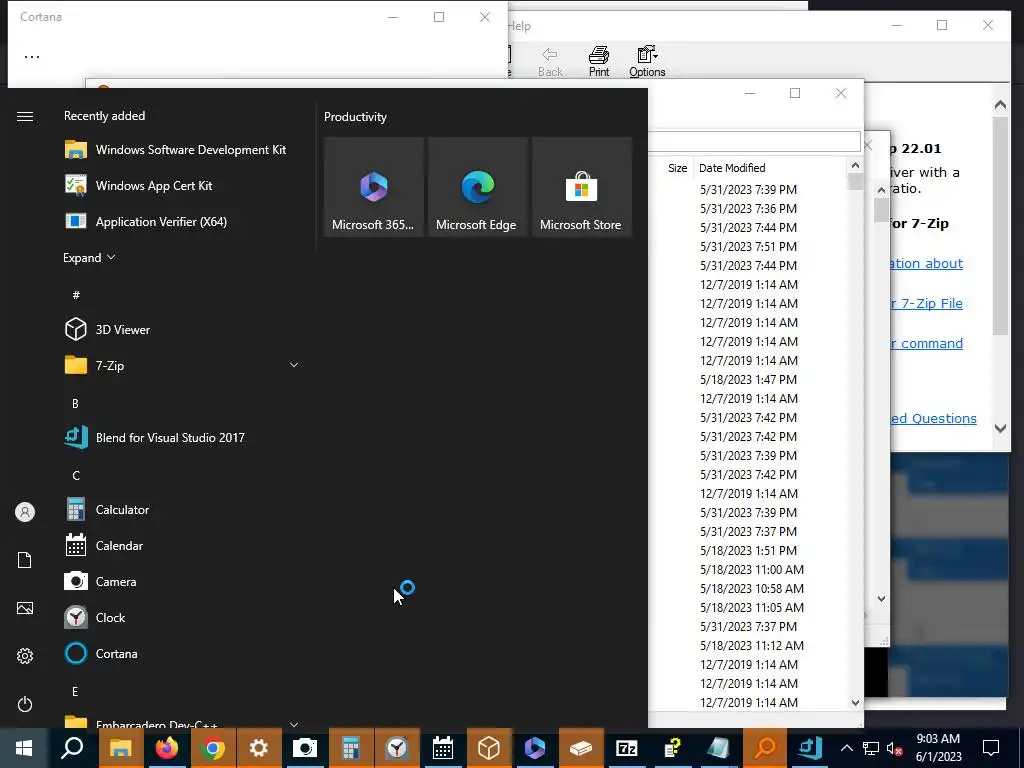
Task: Follow the 'ation about' help link
Action: pos(927,263)
